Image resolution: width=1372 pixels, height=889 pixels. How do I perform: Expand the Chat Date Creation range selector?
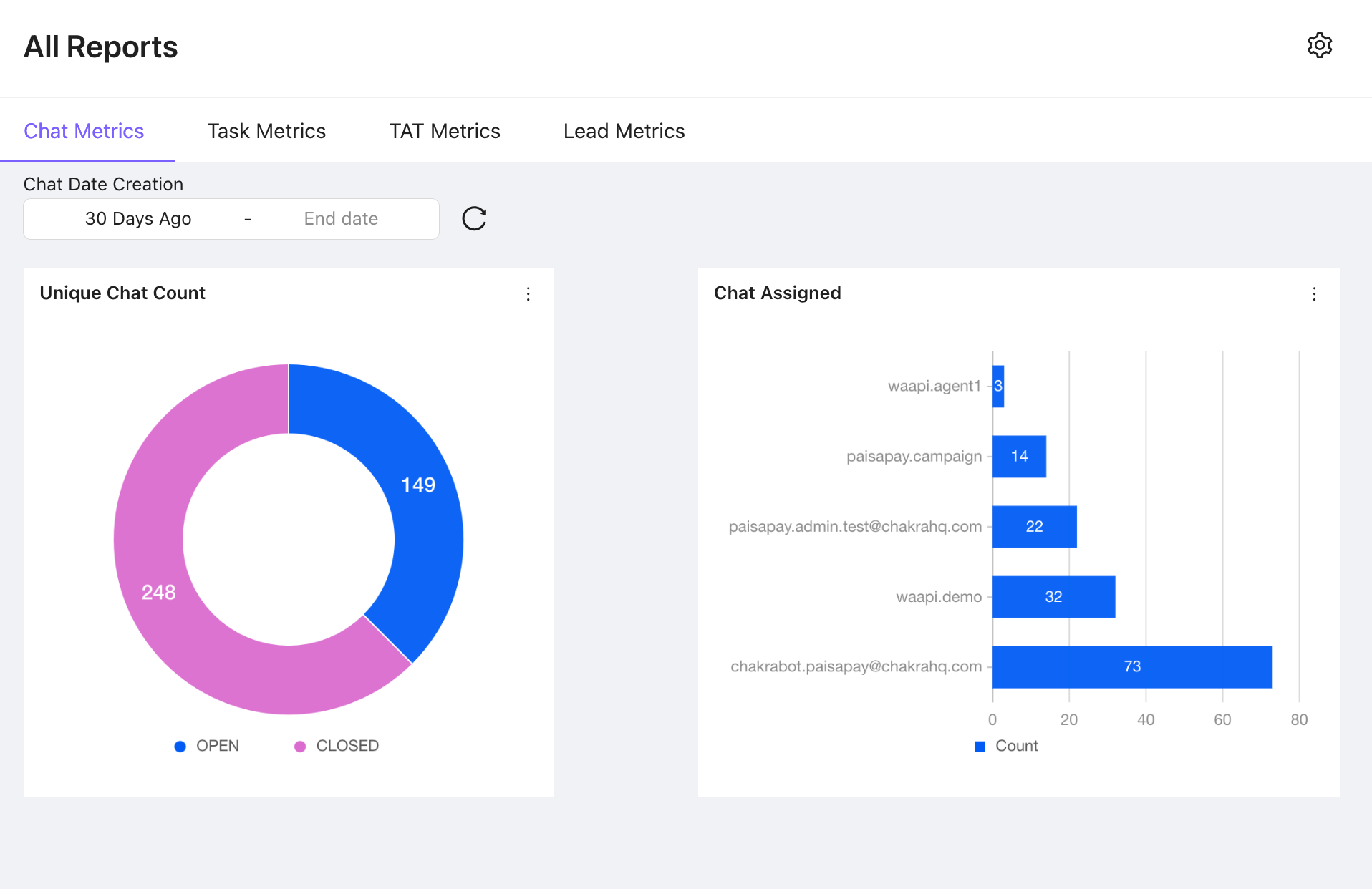(231, 219)
